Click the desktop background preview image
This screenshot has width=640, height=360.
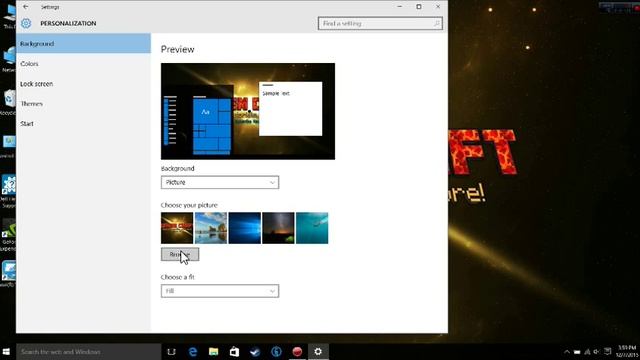click(248, 111)
